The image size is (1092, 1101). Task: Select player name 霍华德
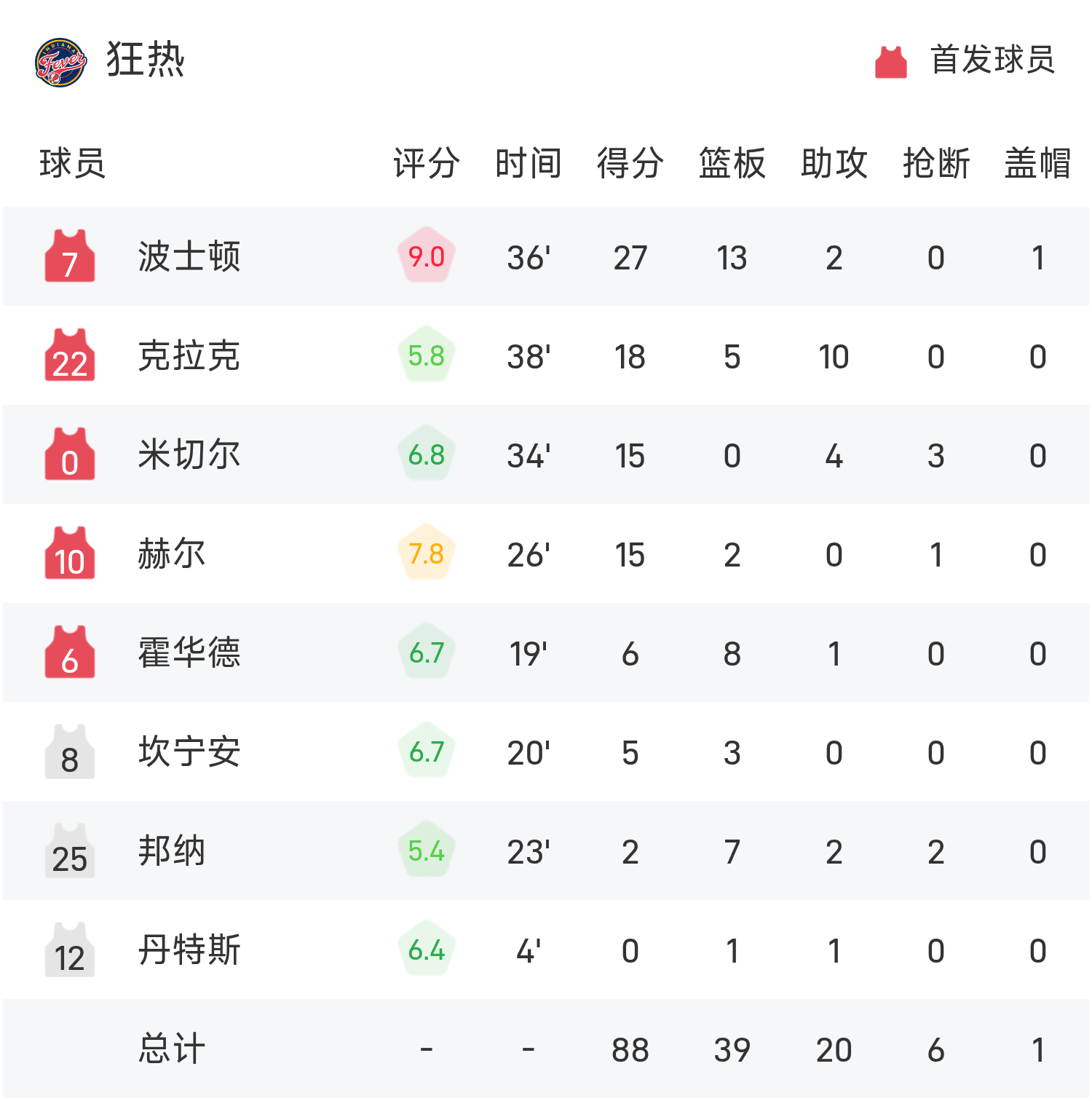point(189,653)
